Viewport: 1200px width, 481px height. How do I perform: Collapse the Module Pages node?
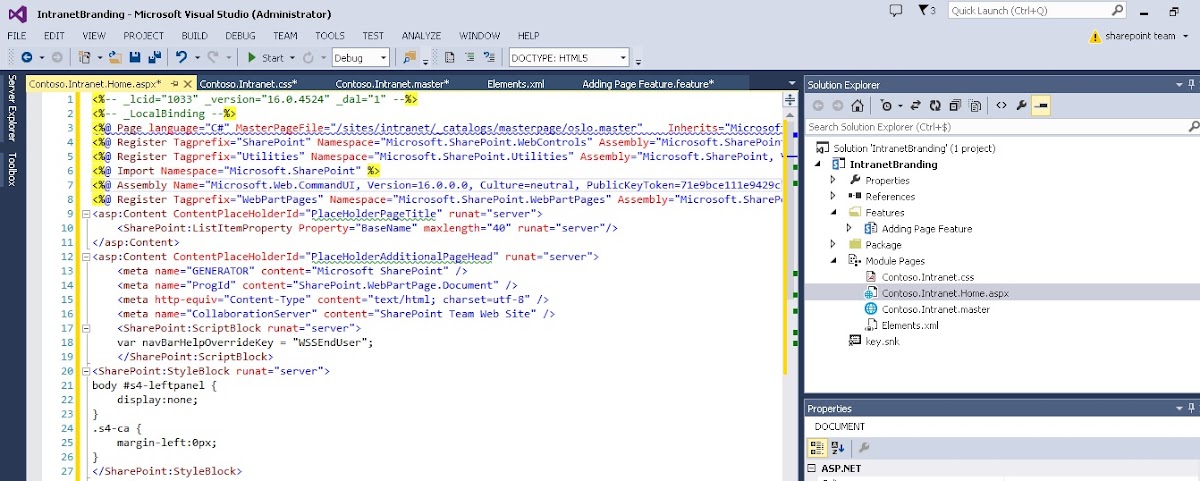tap(833, 260)
